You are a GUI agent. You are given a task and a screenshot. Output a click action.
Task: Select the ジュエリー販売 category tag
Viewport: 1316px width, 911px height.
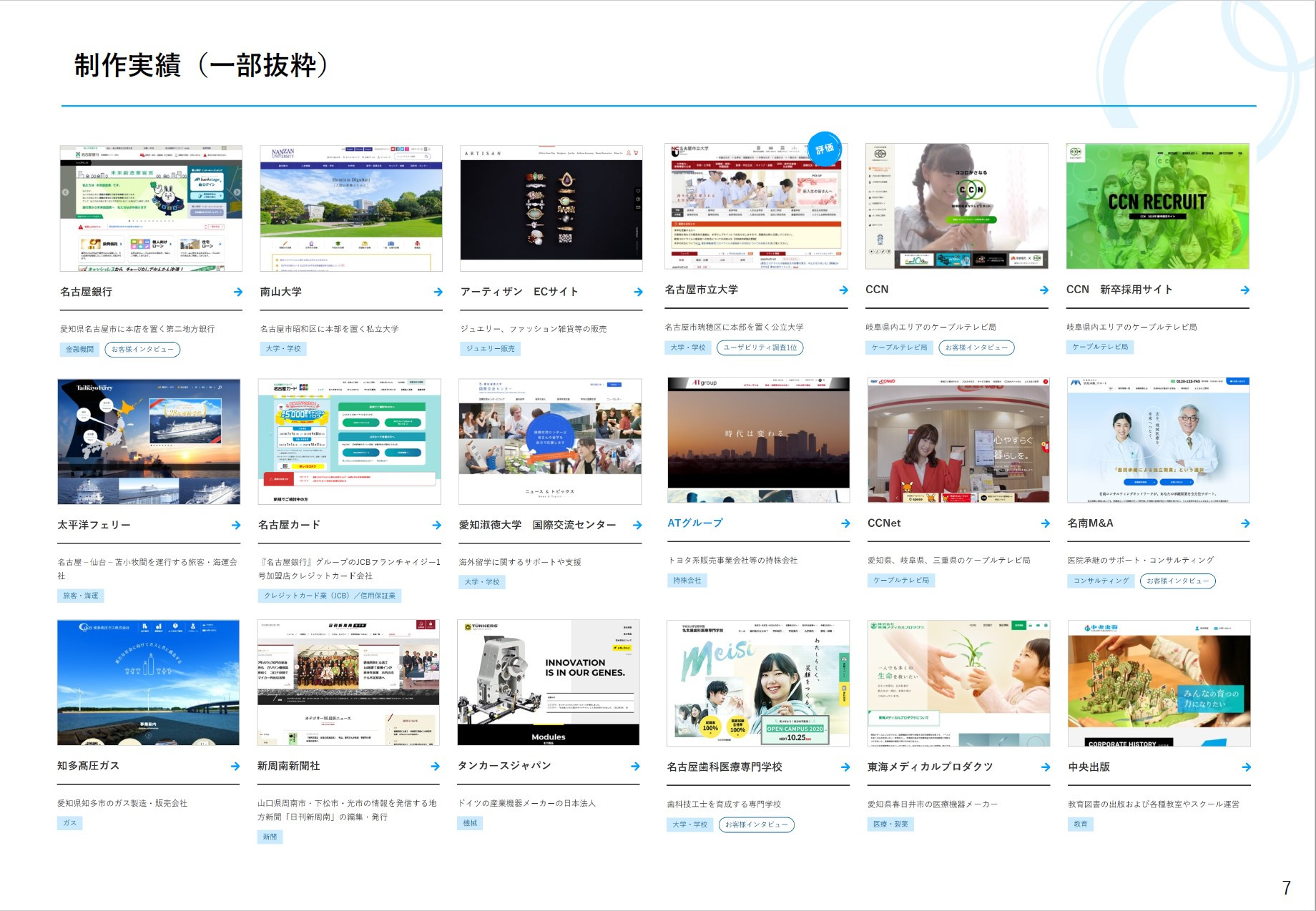click(x=490, y=348)
